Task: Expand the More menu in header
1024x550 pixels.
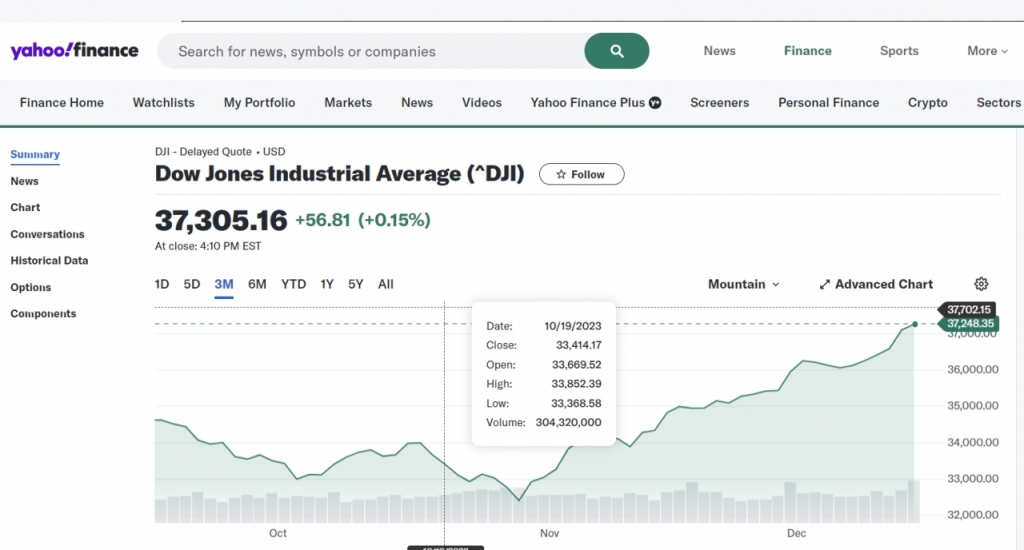Action: pos(986,51)
